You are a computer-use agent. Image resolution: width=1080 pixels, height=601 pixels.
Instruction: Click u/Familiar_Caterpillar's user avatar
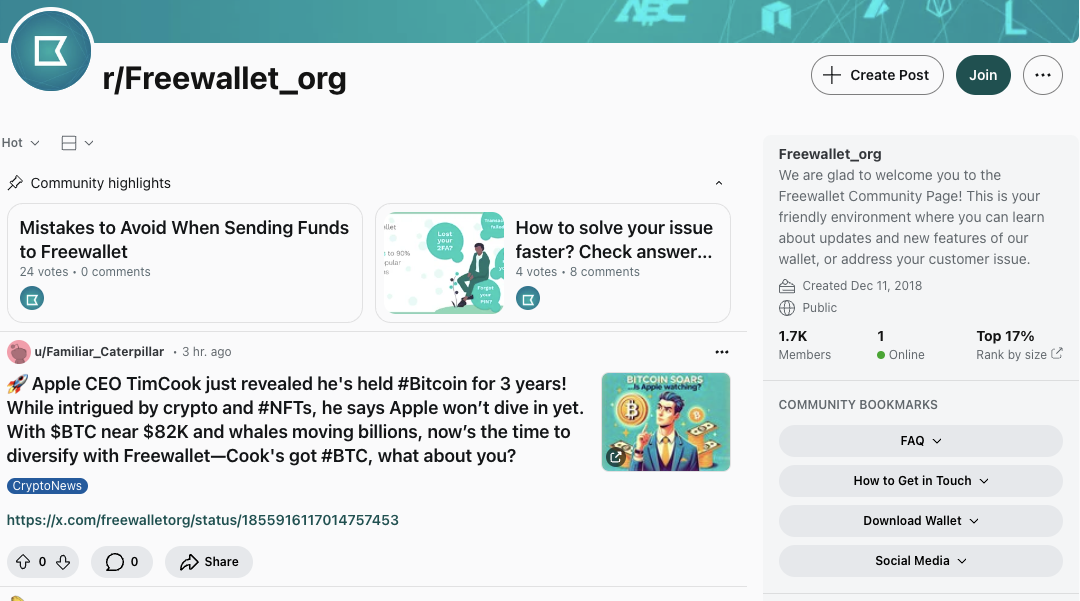point(18,352)
